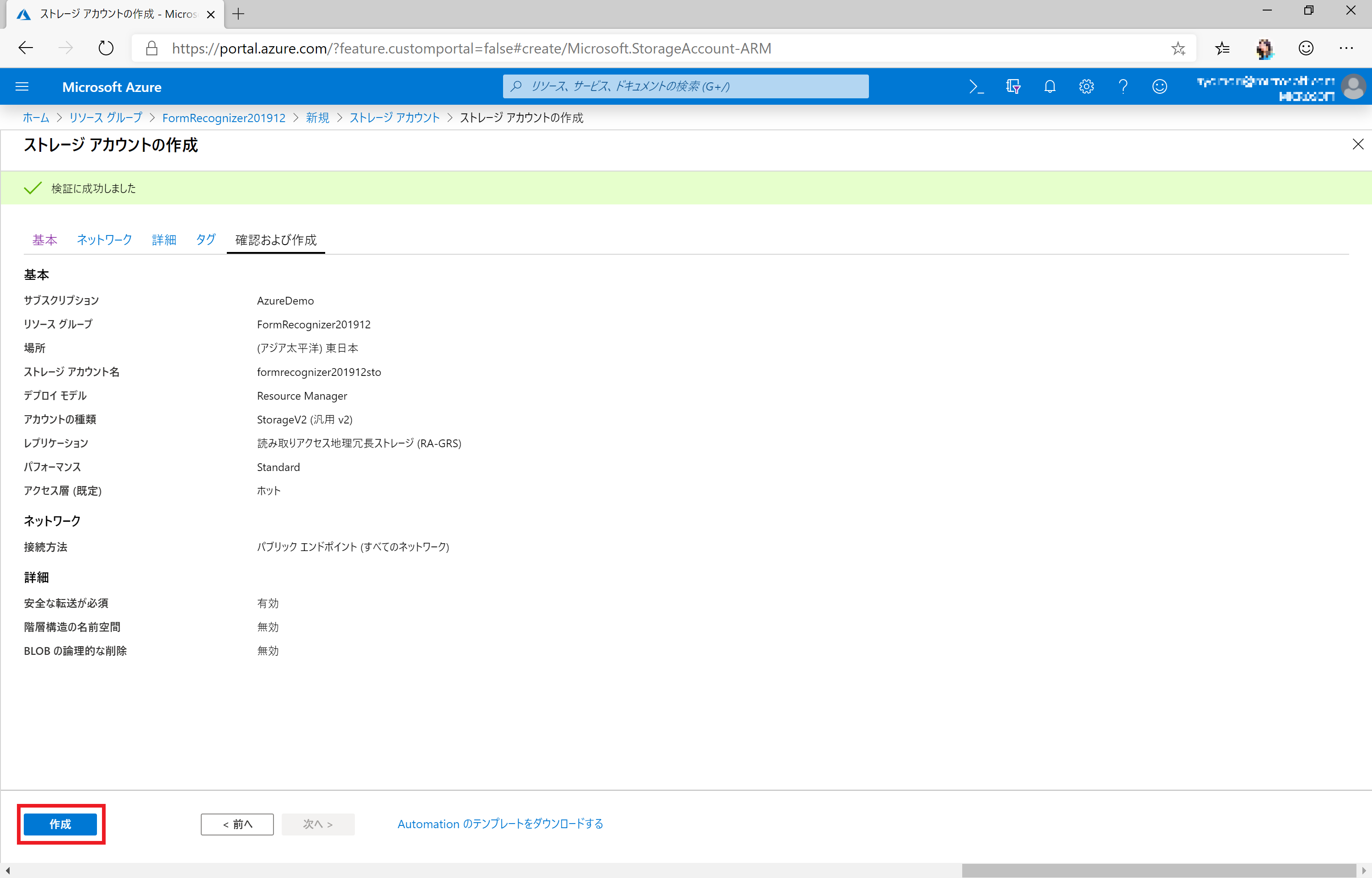Add page to favorites star icon
Image resolution: width=1372 pixels, height=878 pixels.
point(1178,48)
